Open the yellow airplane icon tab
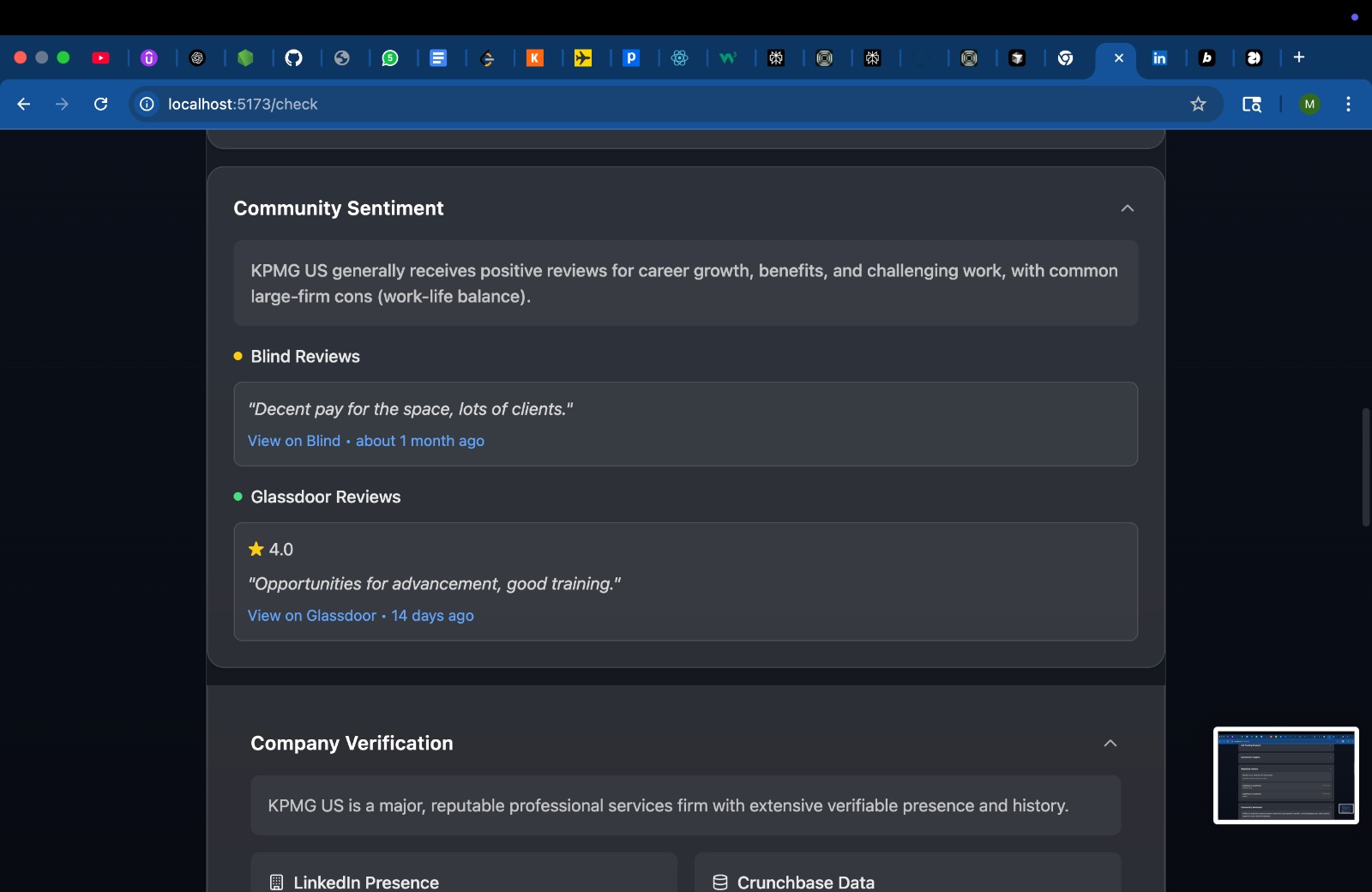Image resolution: width=1372 pixels, height=892 pixels. (583, 57)
